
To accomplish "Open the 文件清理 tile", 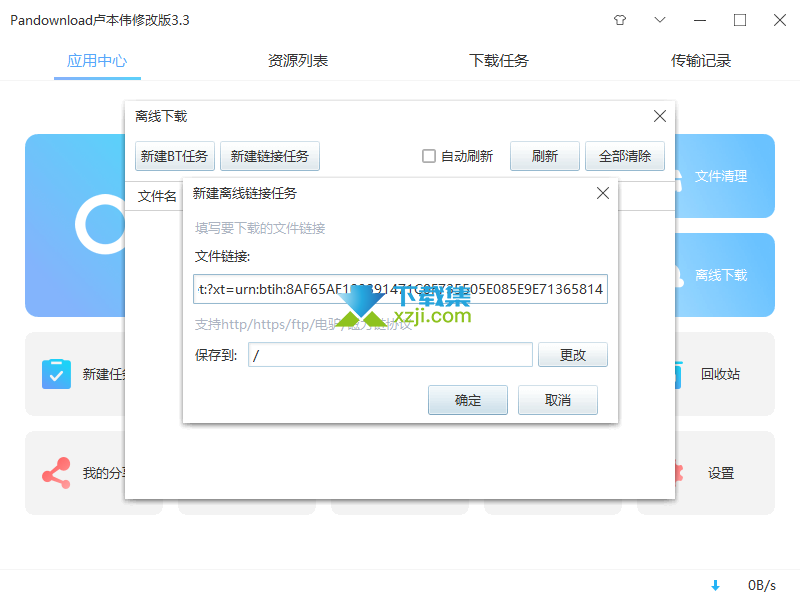I will coord(725,176).
